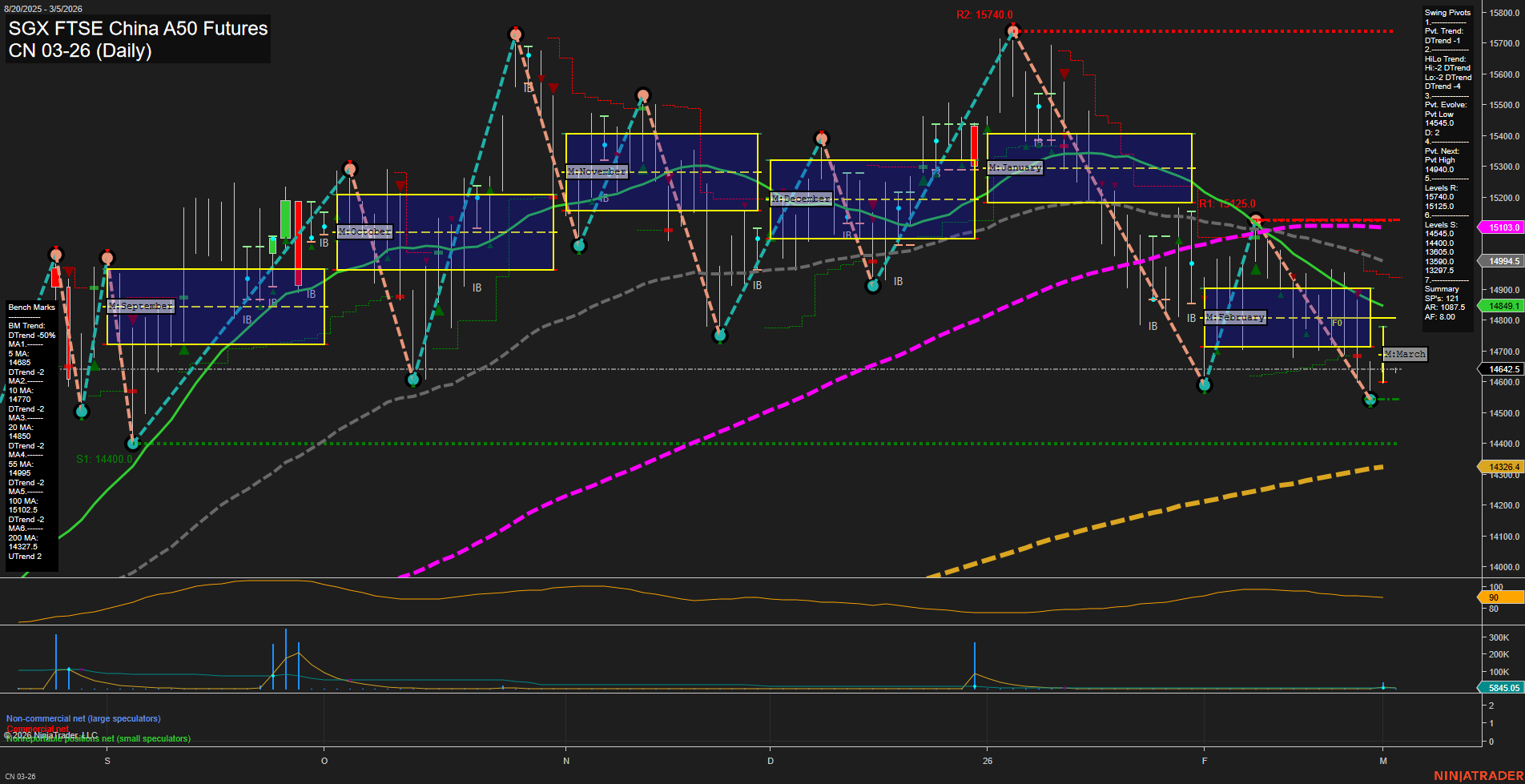Click the S1: 14400.0 support label
This screenshot has height=784, width=1525.
click(104, 459)
